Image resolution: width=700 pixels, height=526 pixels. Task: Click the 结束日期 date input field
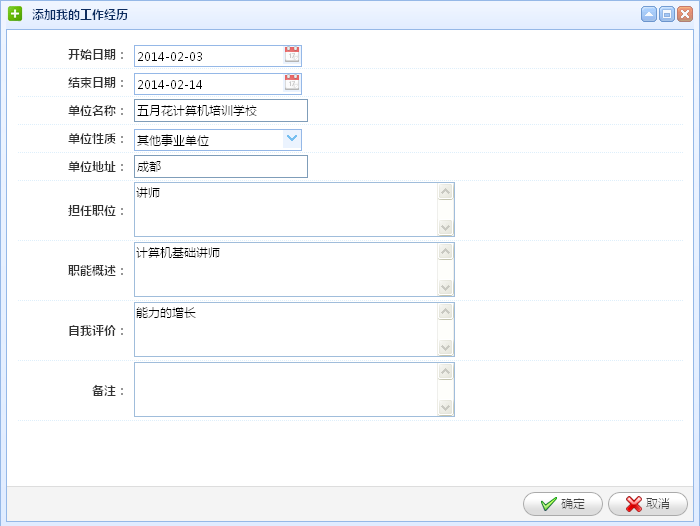[x=209, y=84]
